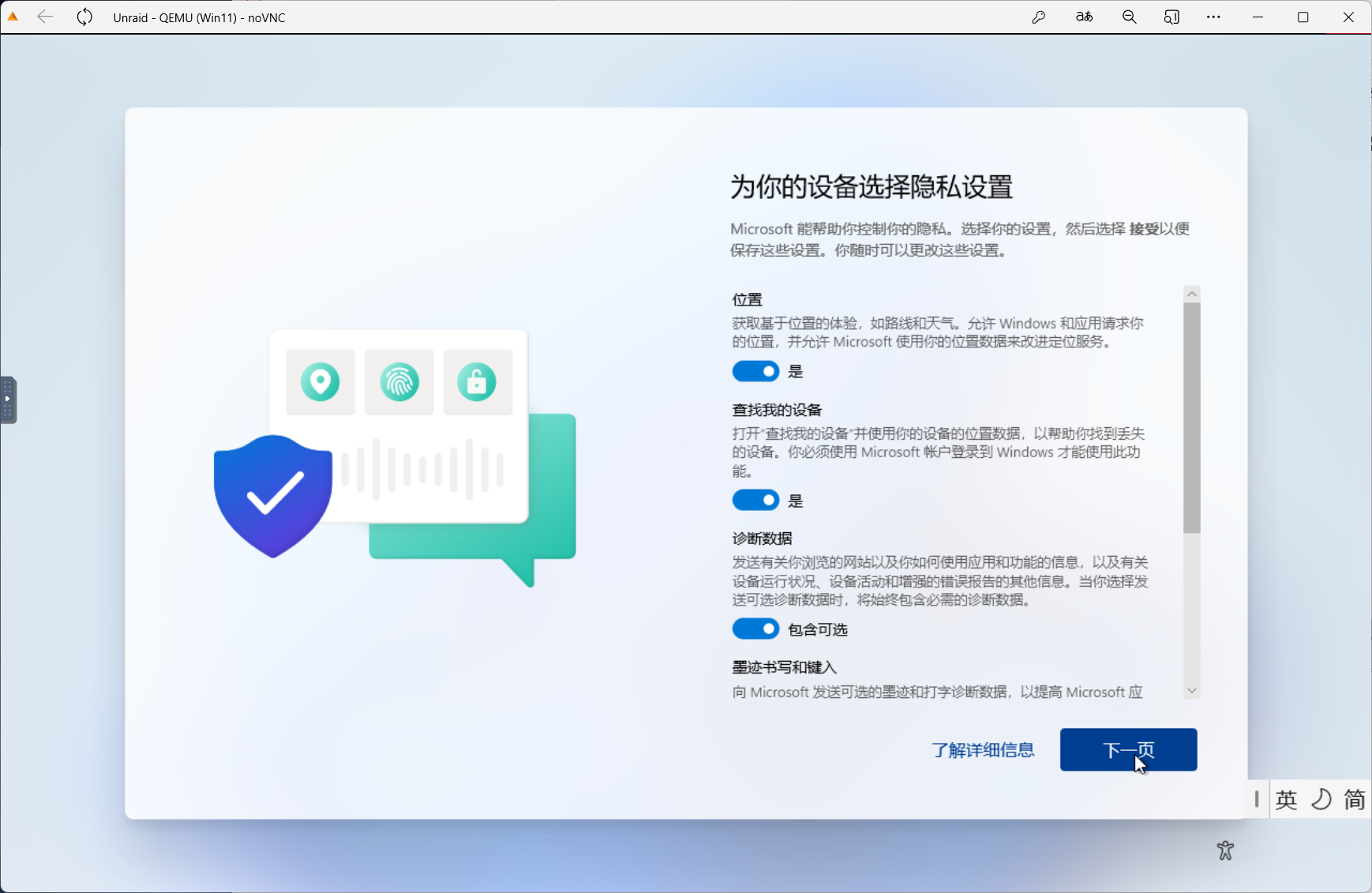Click the browser back arrow
1372x893 pixels.
45,17
